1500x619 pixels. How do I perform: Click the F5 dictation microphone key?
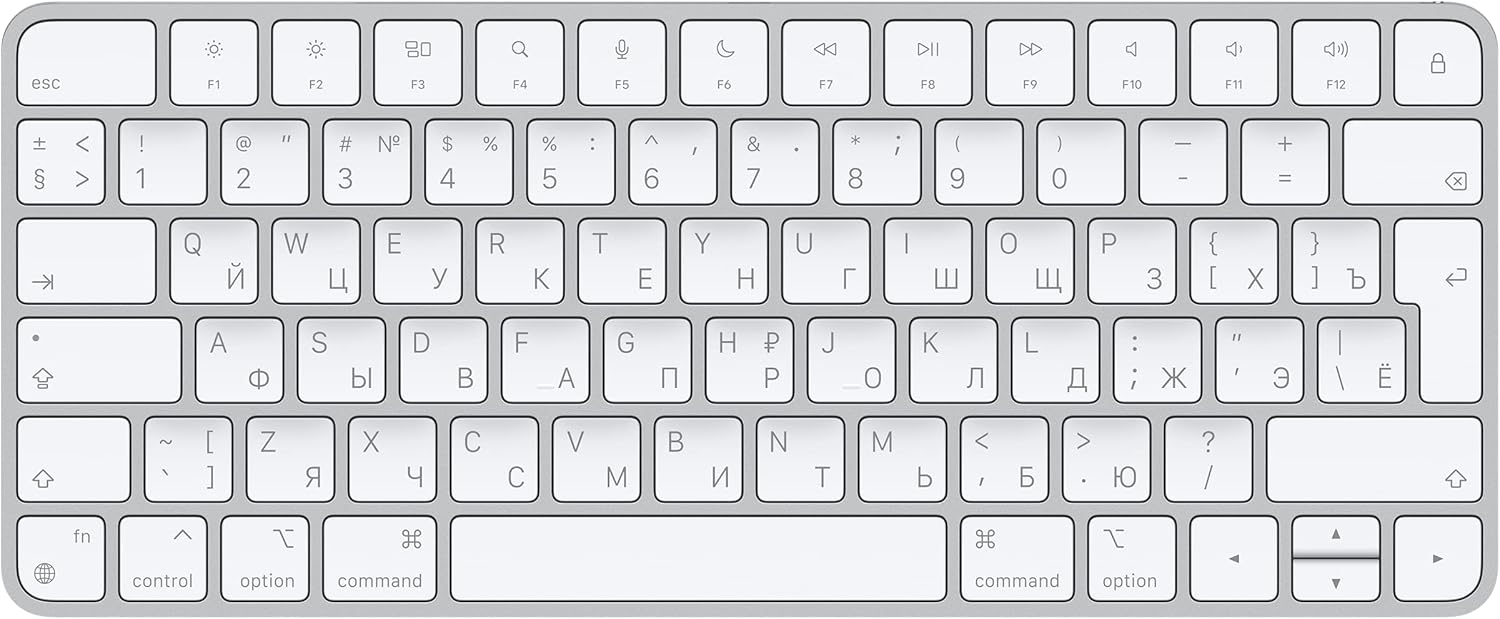621,63
